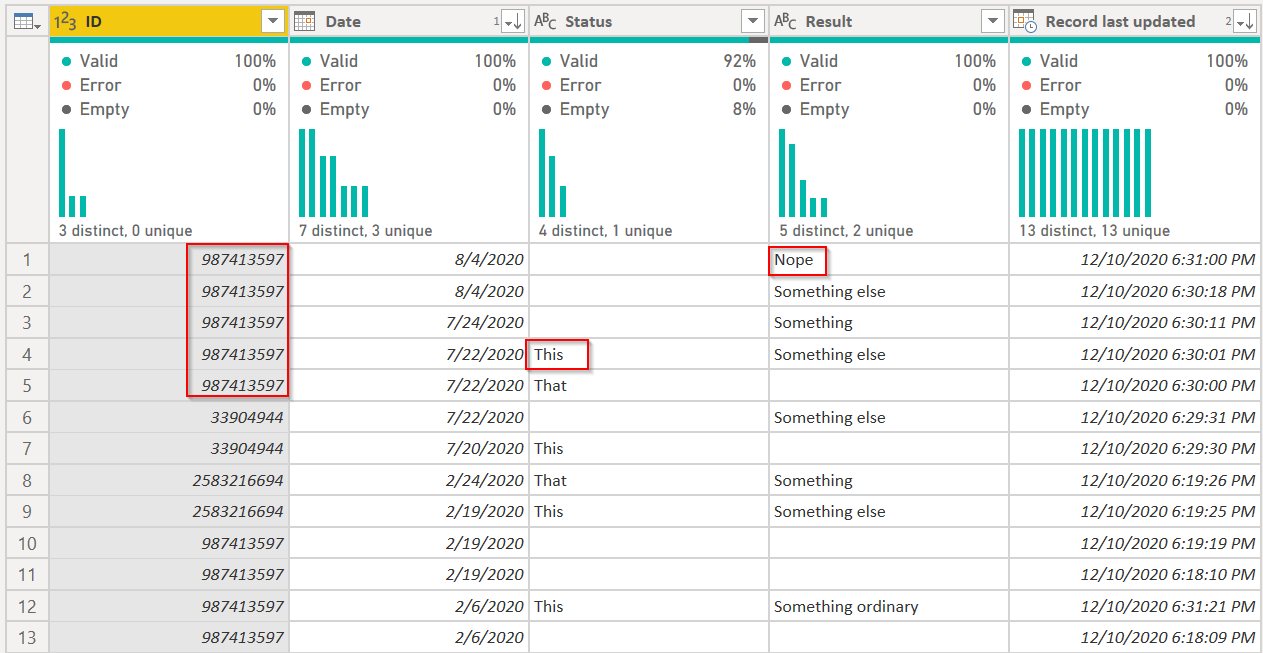Open the Result column filter dropdown
The image size is (1263, 653).
click(993, 21)
